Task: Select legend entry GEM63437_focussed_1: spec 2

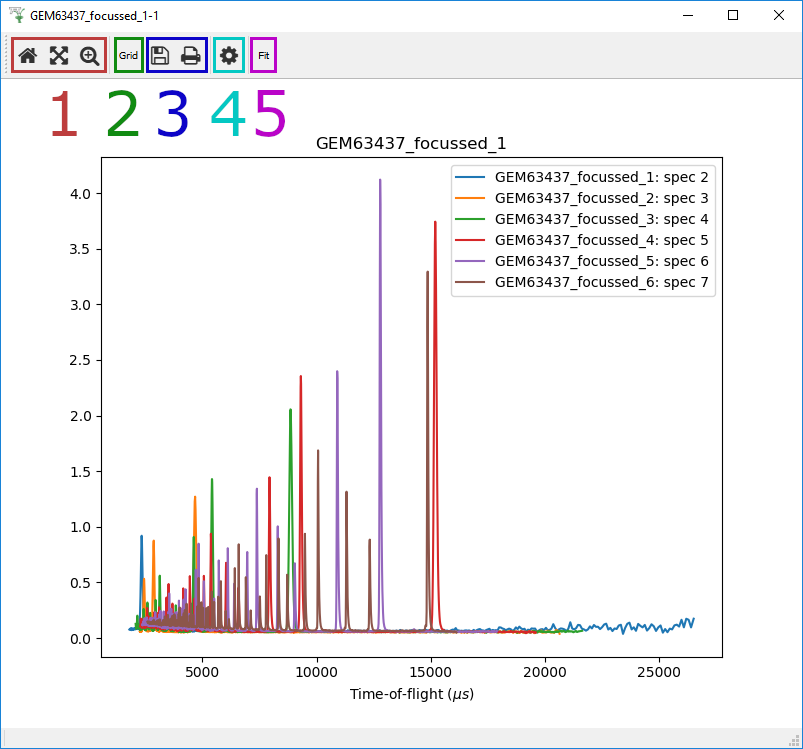Action: (602, 177)
